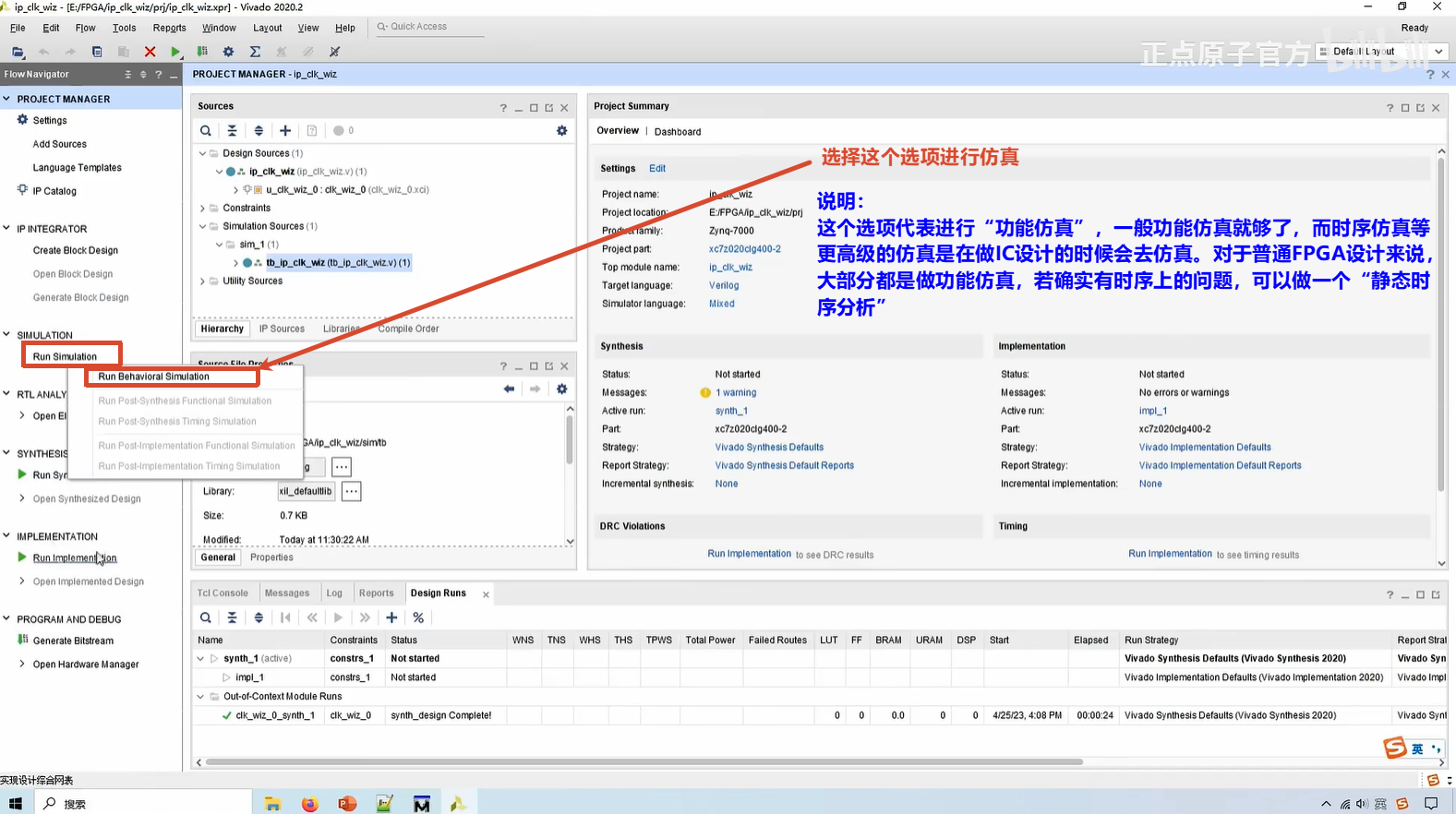Toggle percent display in Design Runs toolbar
Screen dimensions: 1456x814
tap(418, 617)
